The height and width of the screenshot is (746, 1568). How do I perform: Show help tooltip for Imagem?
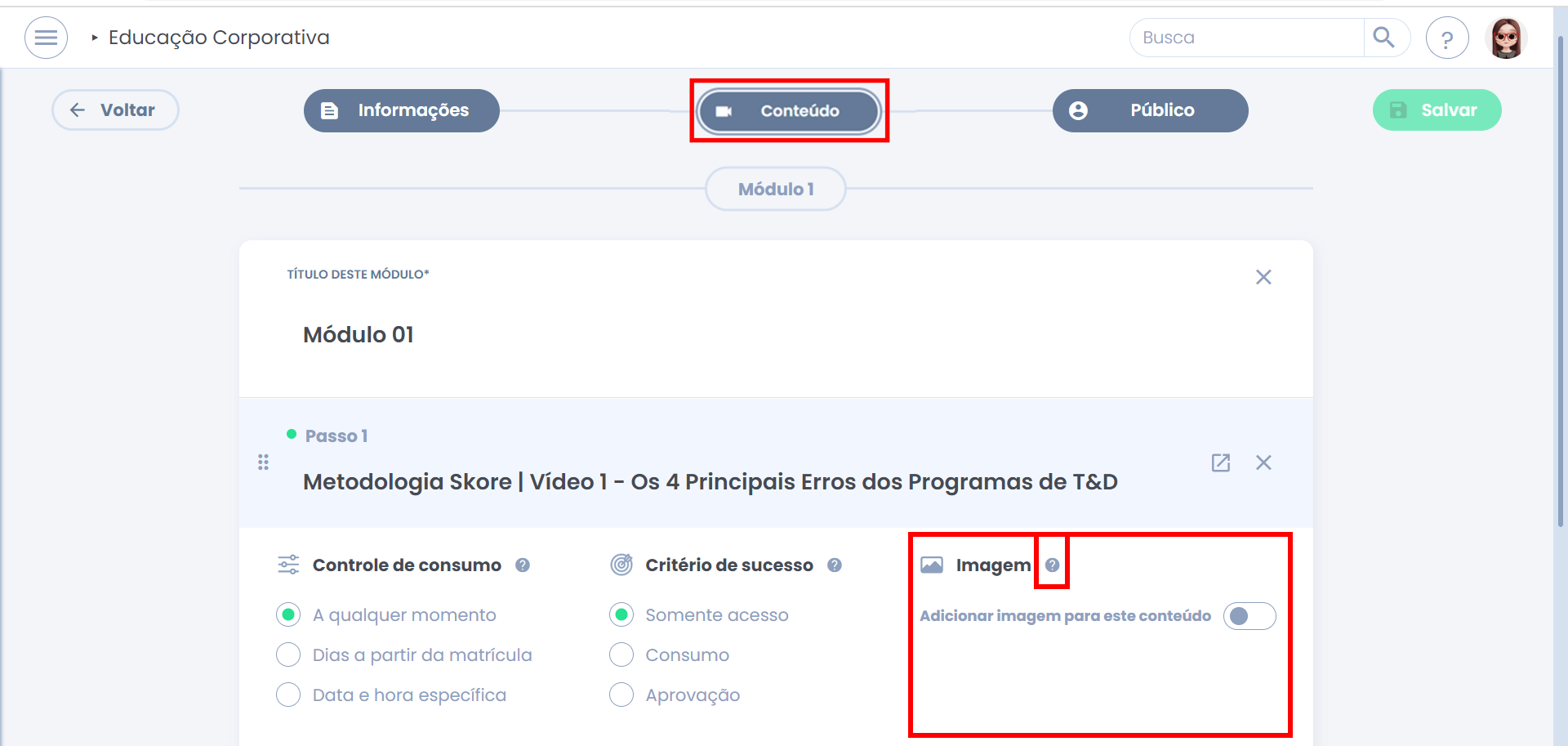coord(1053,565)
